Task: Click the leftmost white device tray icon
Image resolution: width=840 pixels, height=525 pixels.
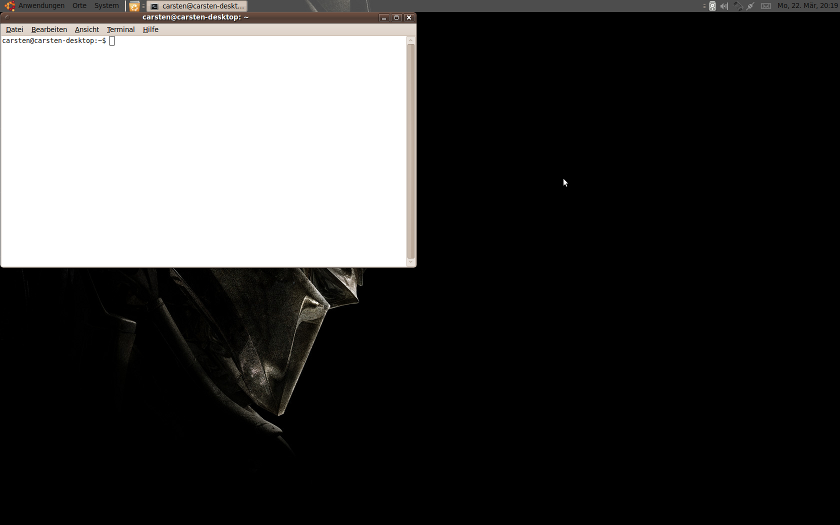Action: (x=712, y=6)
